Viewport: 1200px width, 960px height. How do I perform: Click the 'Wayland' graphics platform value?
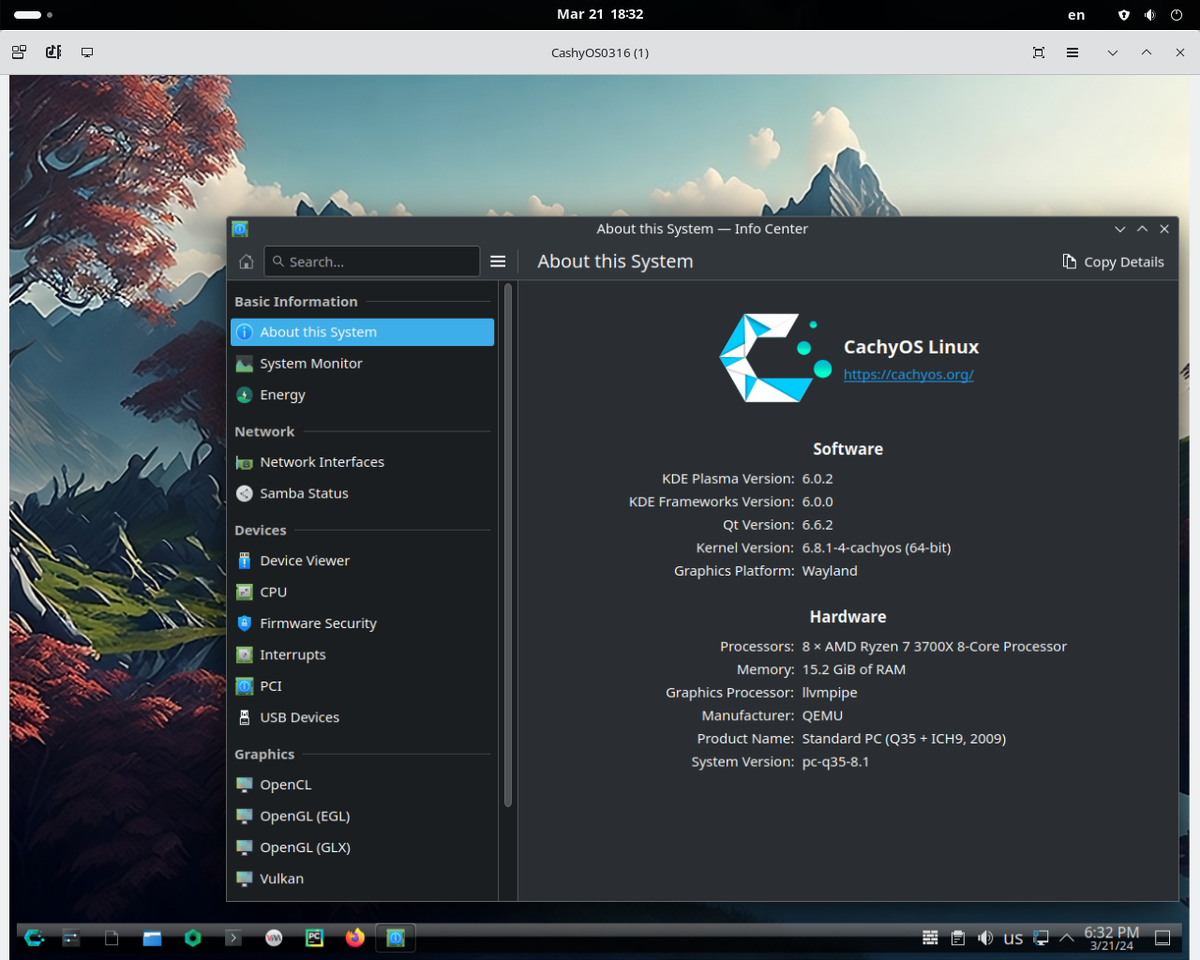click(x=830, y=571)
